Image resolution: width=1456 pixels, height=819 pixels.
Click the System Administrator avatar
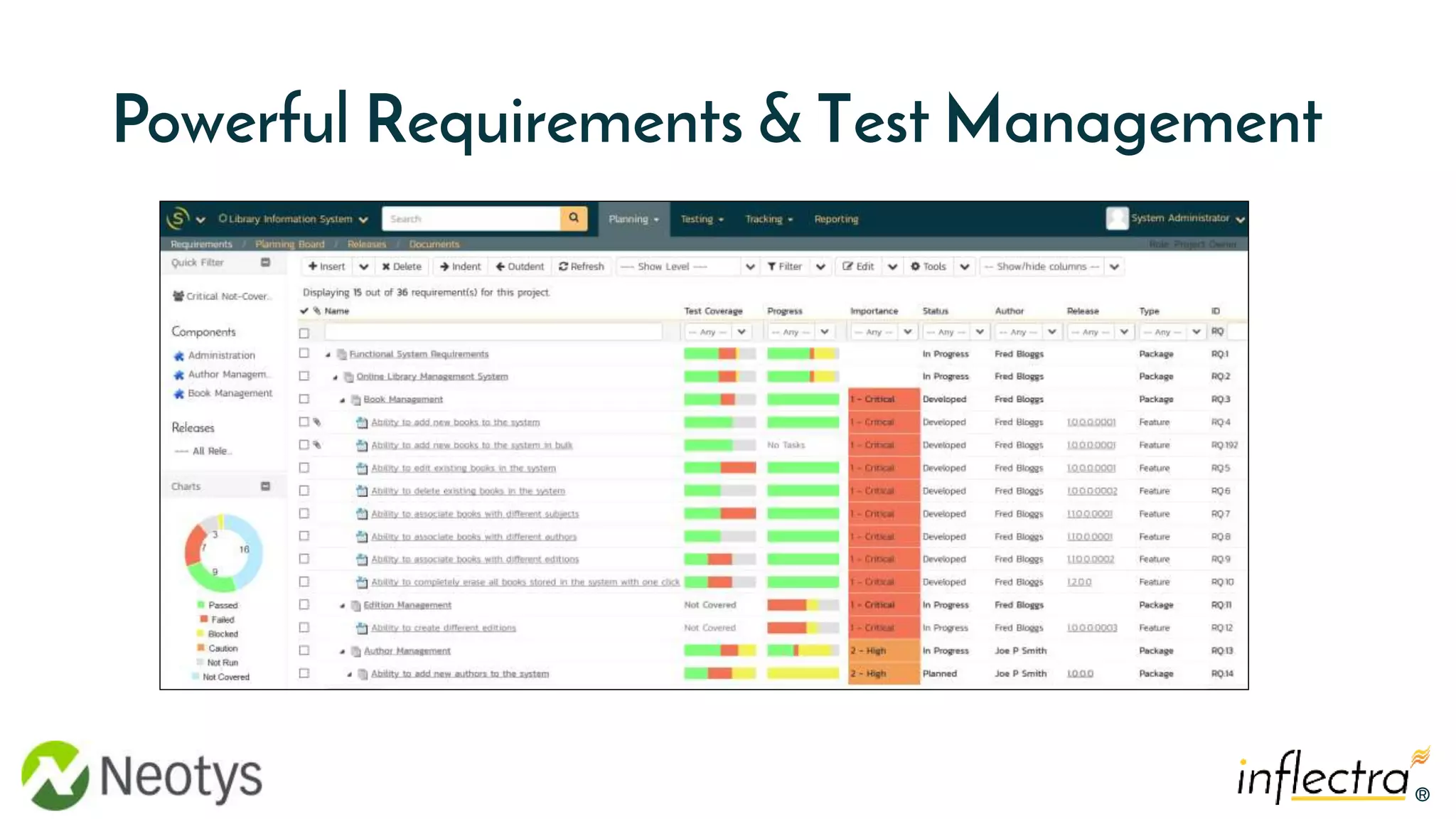[x=1117, y=218]
